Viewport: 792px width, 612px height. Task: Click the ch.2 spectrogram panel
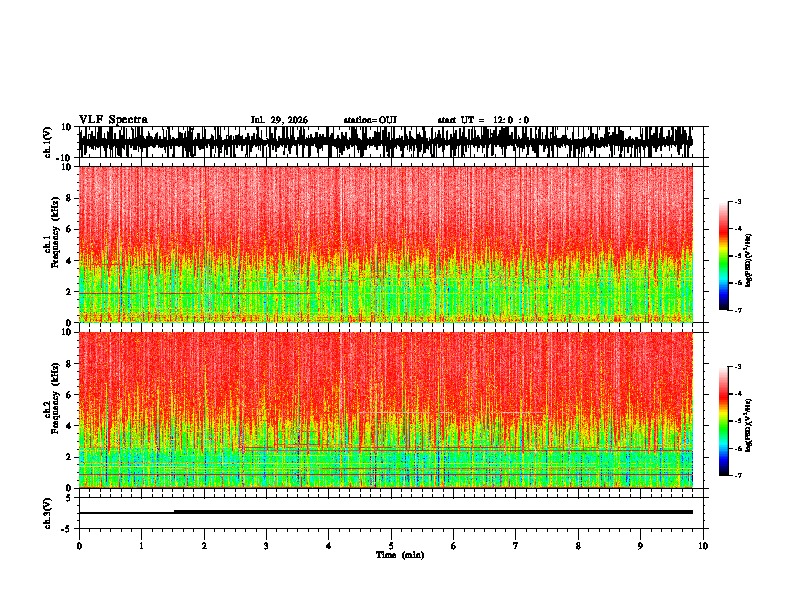(x=386, y=410)
